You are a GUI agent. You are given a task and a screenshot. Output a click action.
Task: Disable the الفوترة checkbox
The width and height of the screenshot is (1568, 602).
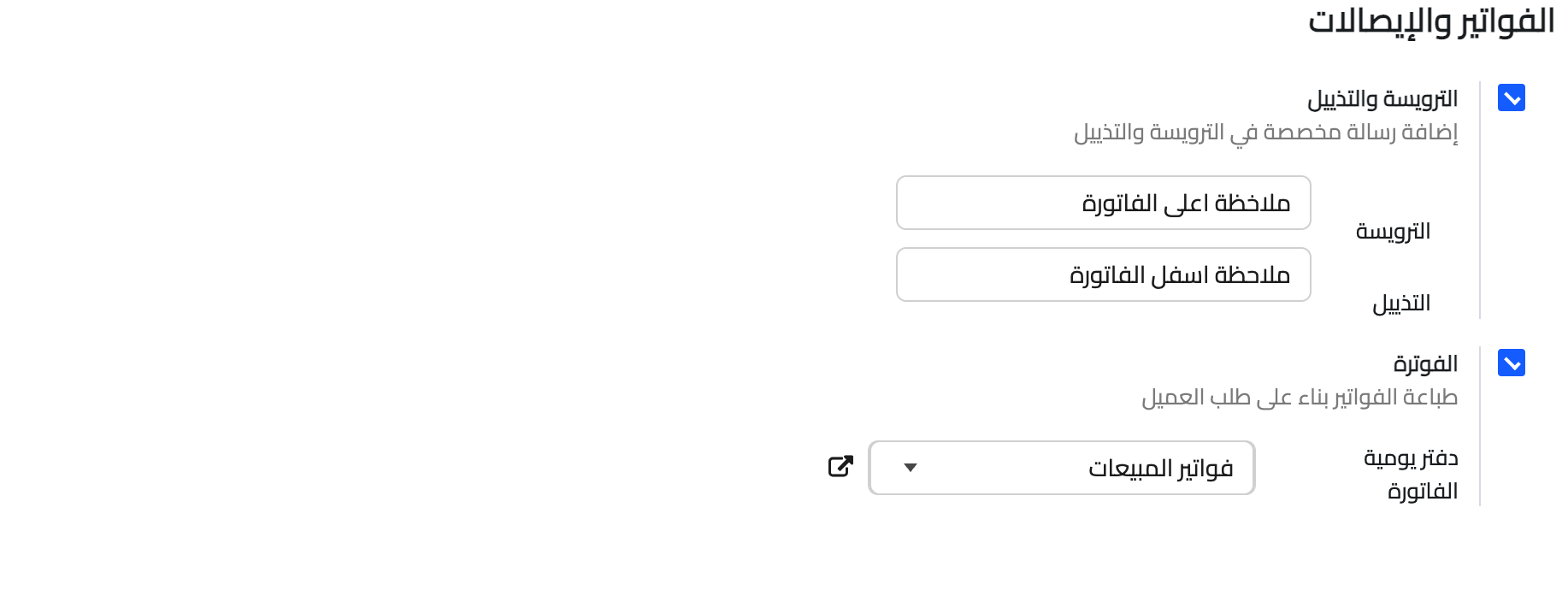click(x=1511, y=363)
